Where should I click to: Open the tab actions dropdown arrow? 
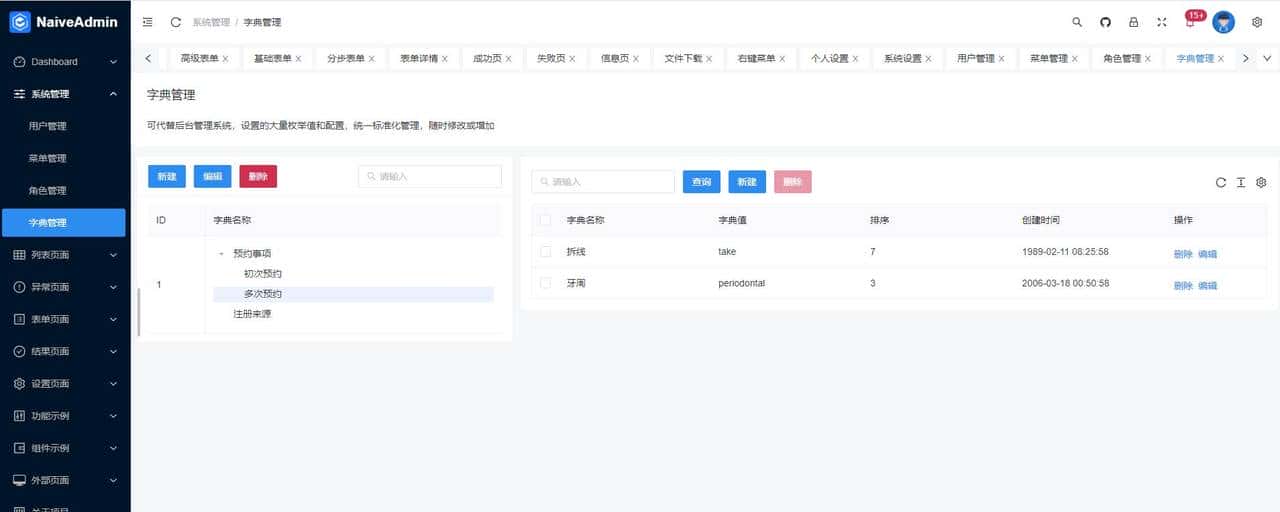pyautogui.click(x=1268, y=58)
